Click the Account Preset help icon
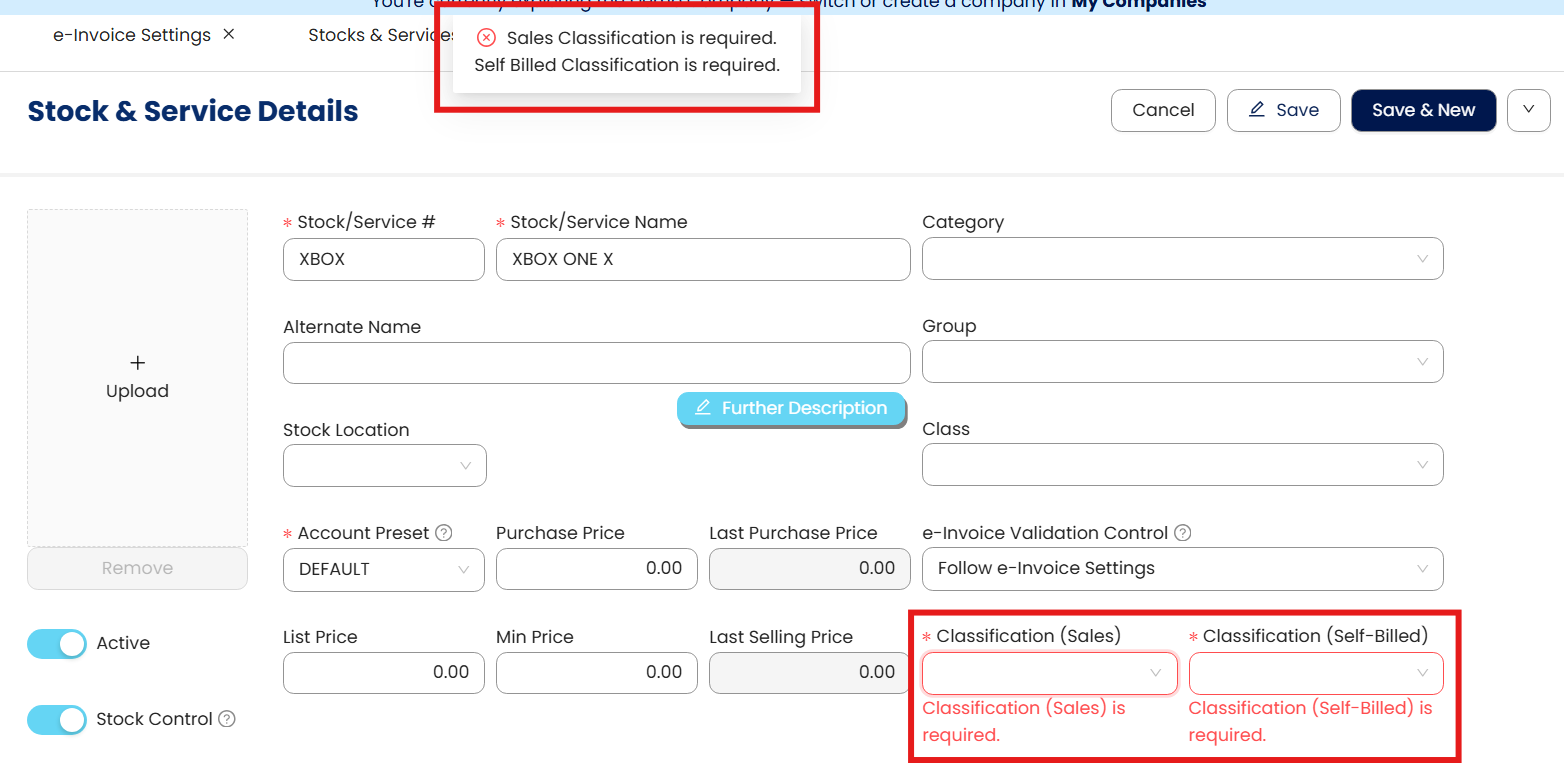 click(444, 533)
